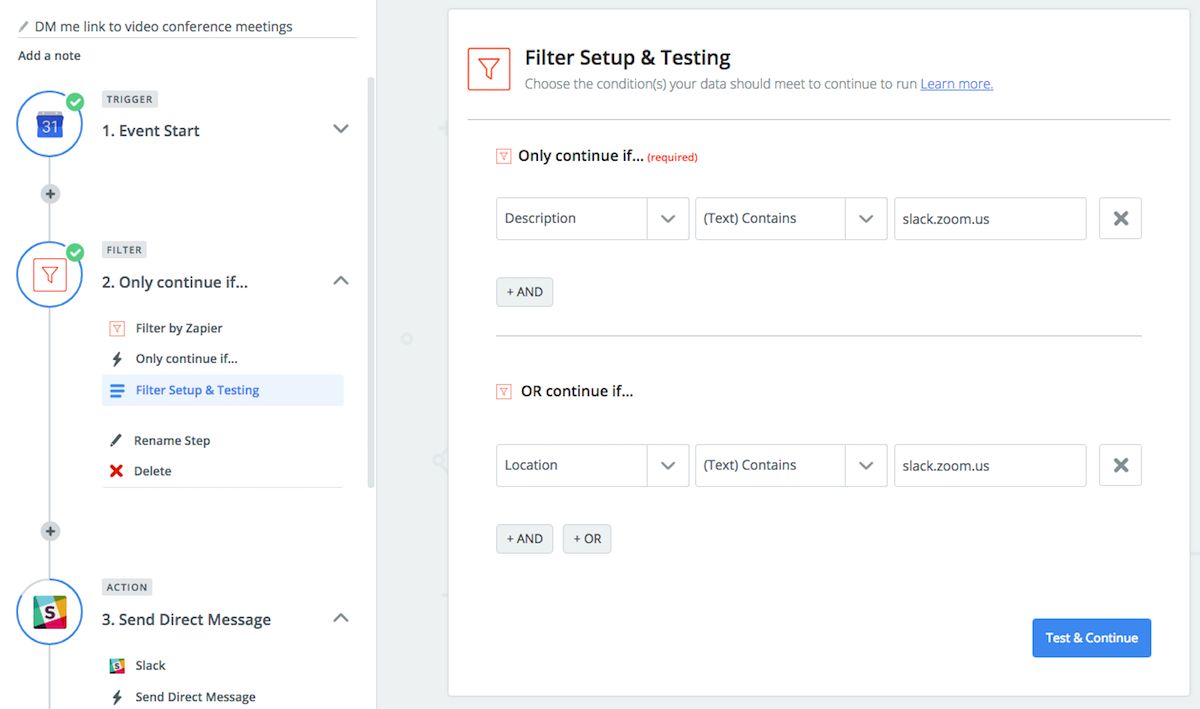Viewport: 1200px width, 709px height.
Task: Open the Learn more link
Action: click(956, 84)
